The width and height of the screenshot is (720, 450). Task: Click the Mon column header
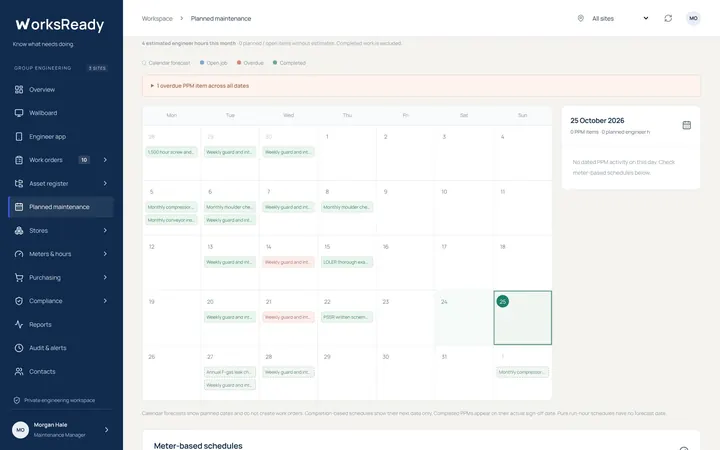171,115
